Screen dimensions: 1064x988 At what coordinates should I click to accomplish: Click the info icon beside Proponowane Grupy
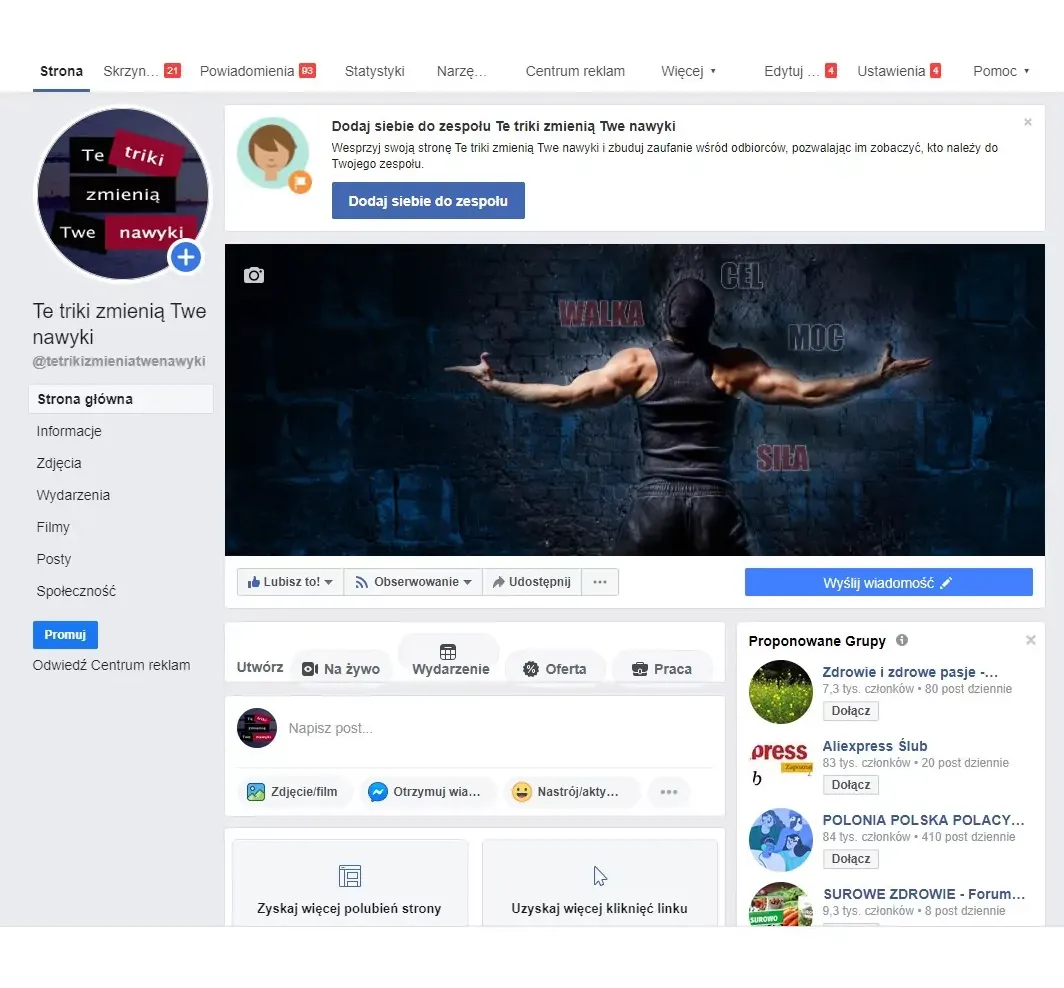pos(902,640)
